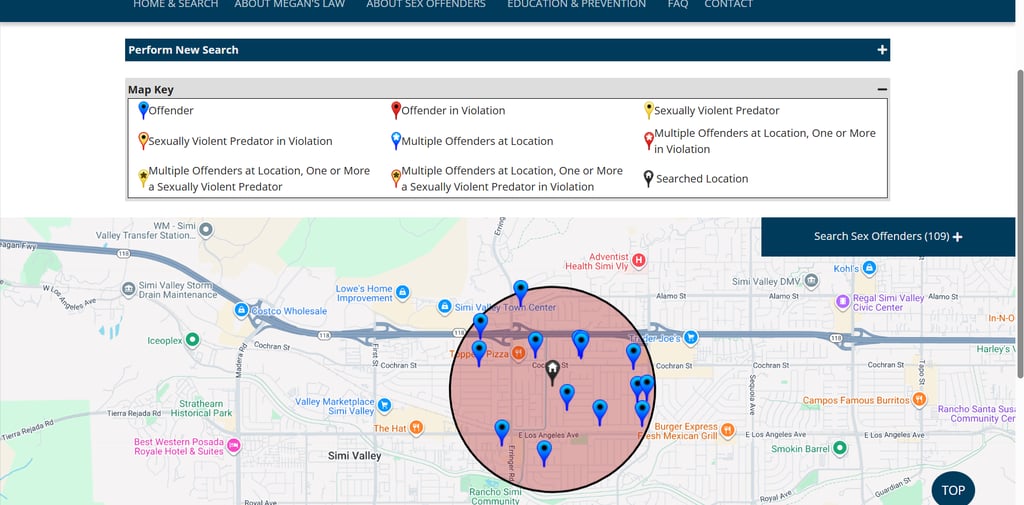Click The Hat restaurant icon
This screenshot has width=1024, height=505.
pos(416,428)
